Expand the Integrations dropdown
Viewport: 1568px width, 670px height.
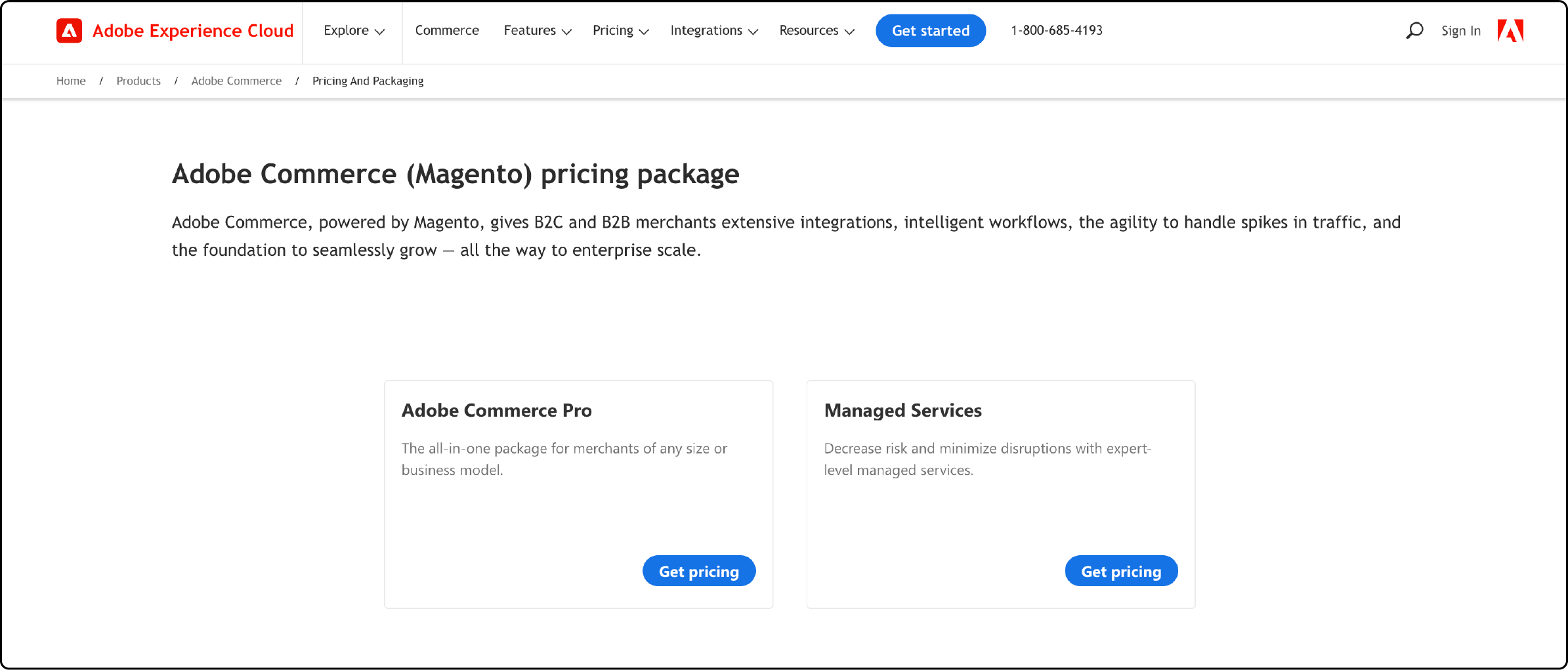click(714, 31)
